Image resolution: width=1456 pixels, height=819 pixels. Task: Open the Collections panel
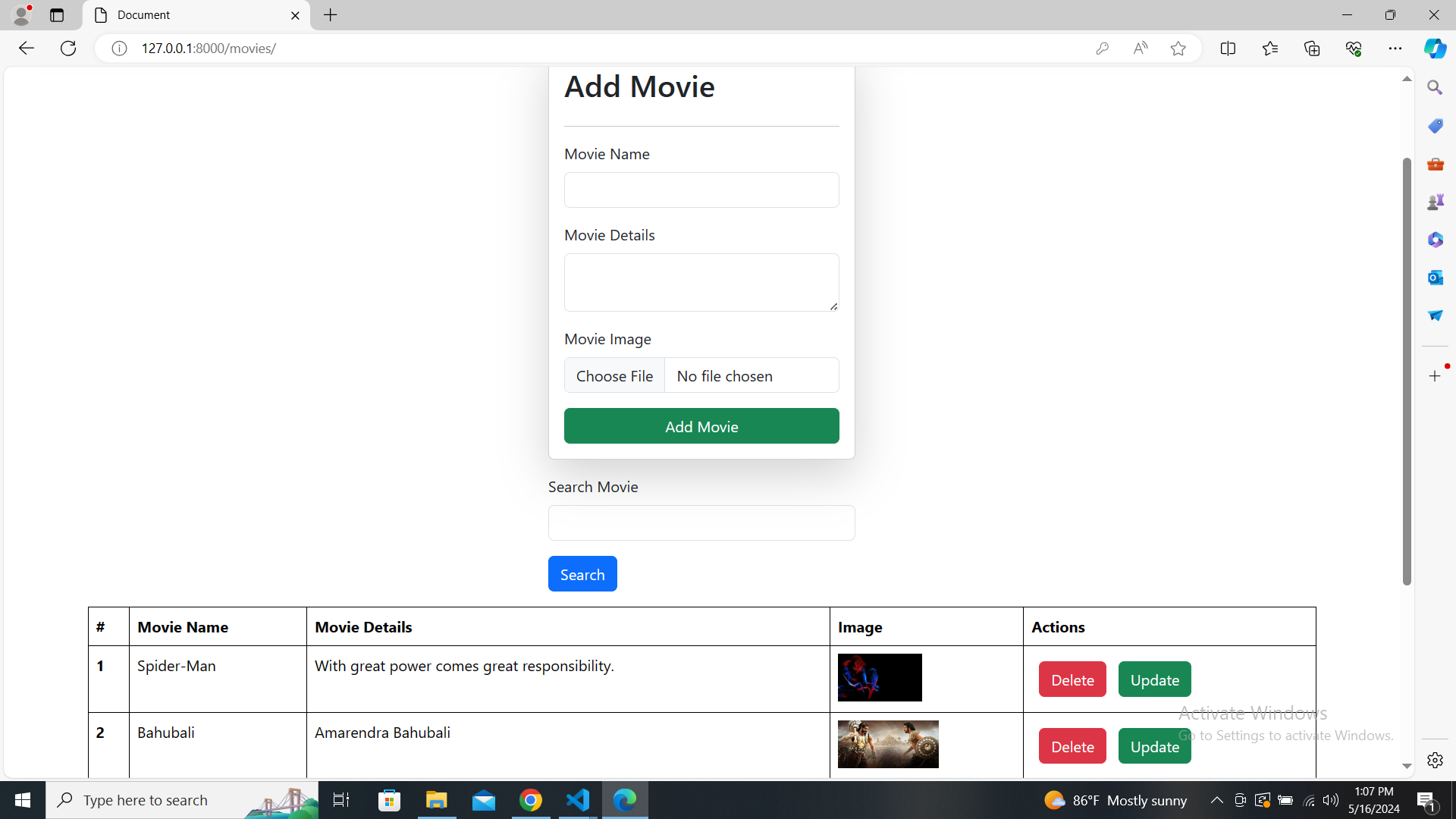(x=1311, y=48)
